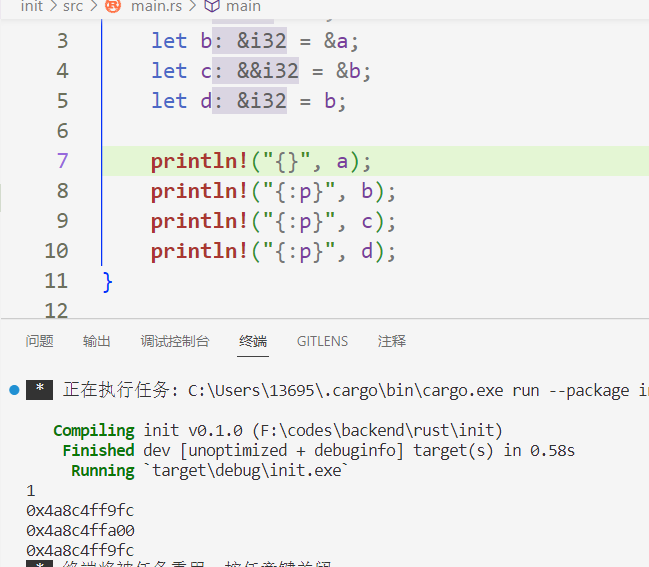Viewport: 649px width, 567px height.
Task: Select the 终端 (Terminal) tab
Action: point(253,341)
